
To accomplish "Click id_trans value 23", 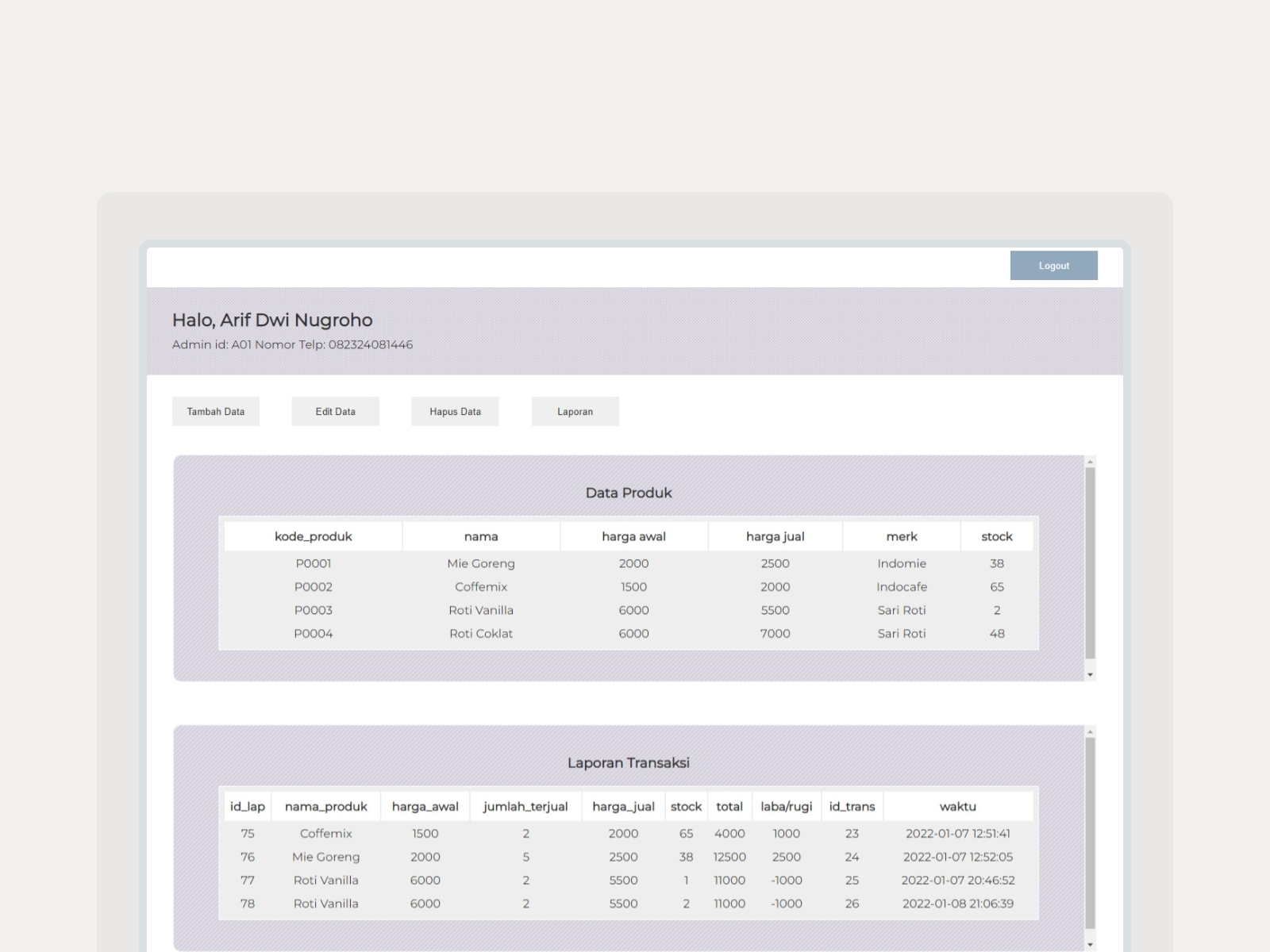I will [852, 833].
